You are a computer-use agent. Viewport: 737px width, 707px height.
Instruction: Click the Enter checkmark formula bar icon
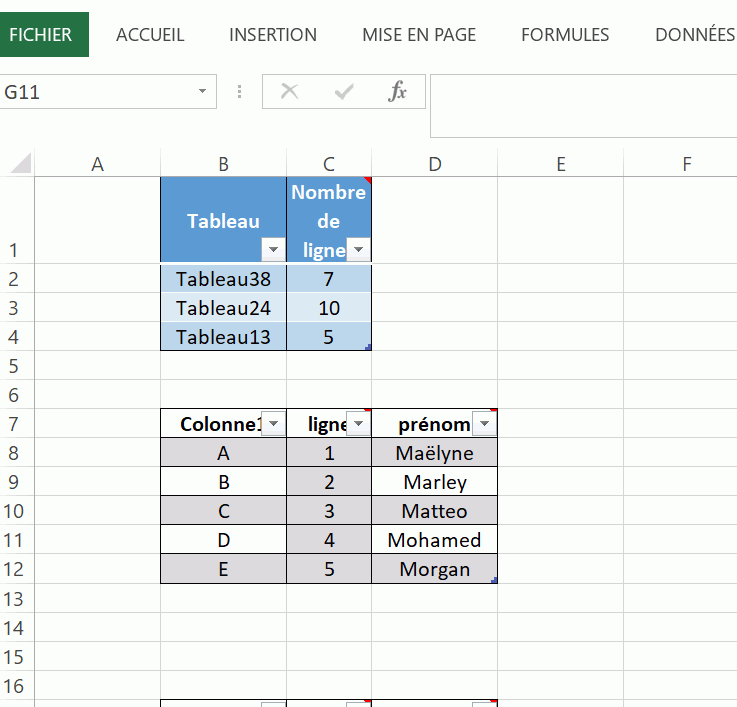[x=344, y=92]
